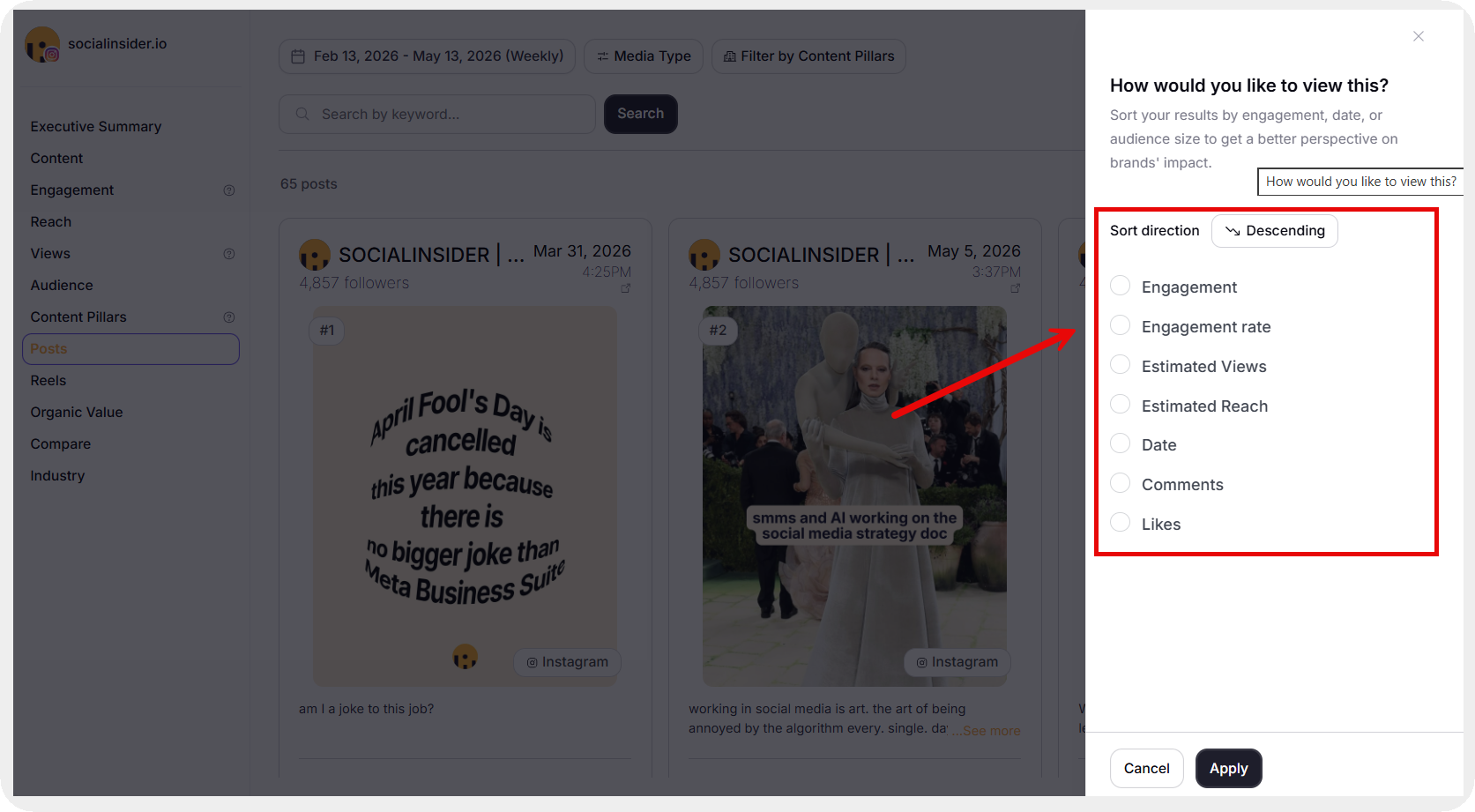Click SOCIALINSIDER avatar on post #2
Image resolution: width=1475 pixels, height=812 pixels.
[x=704, y=255]
